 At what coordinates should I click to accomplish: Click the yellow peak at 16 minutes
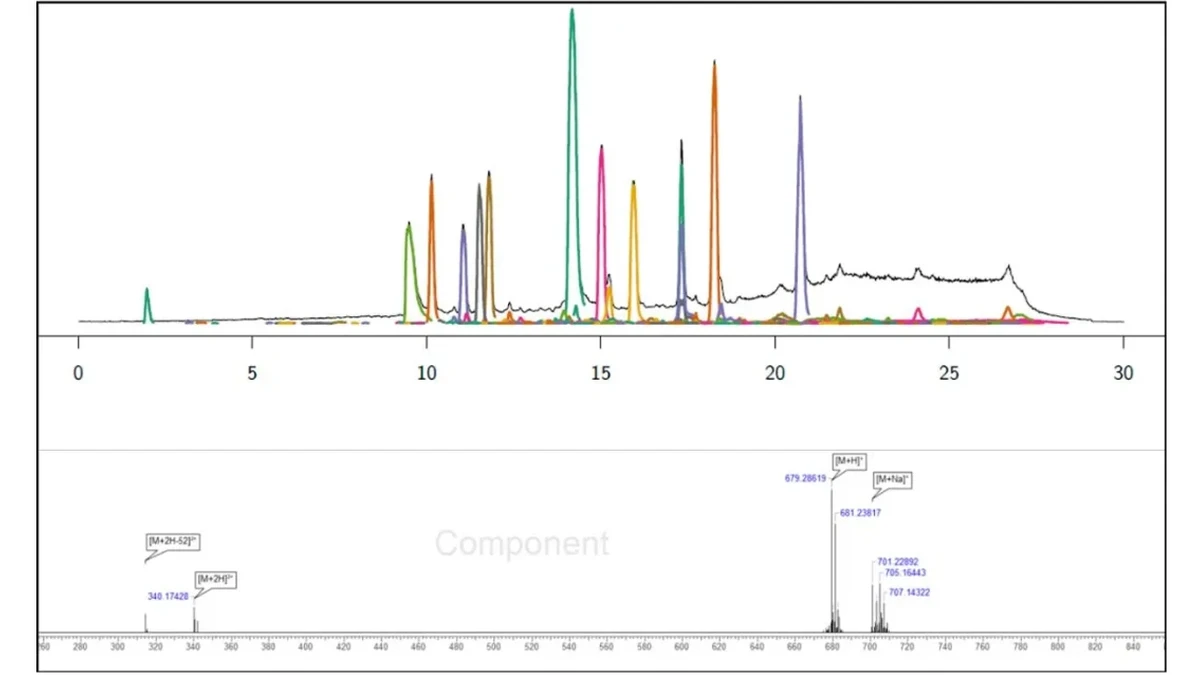tap(633, 250)
